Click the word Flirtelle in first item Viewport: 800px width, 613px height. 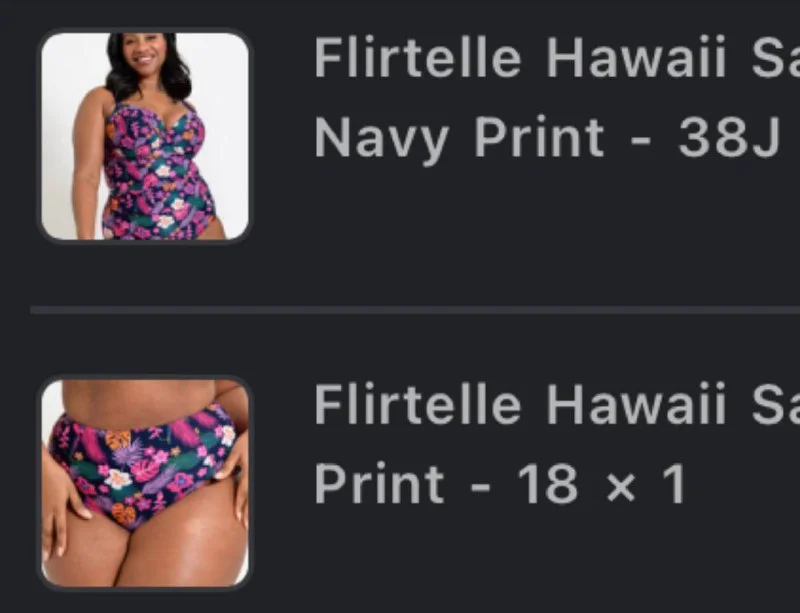[x=417, y=57]
